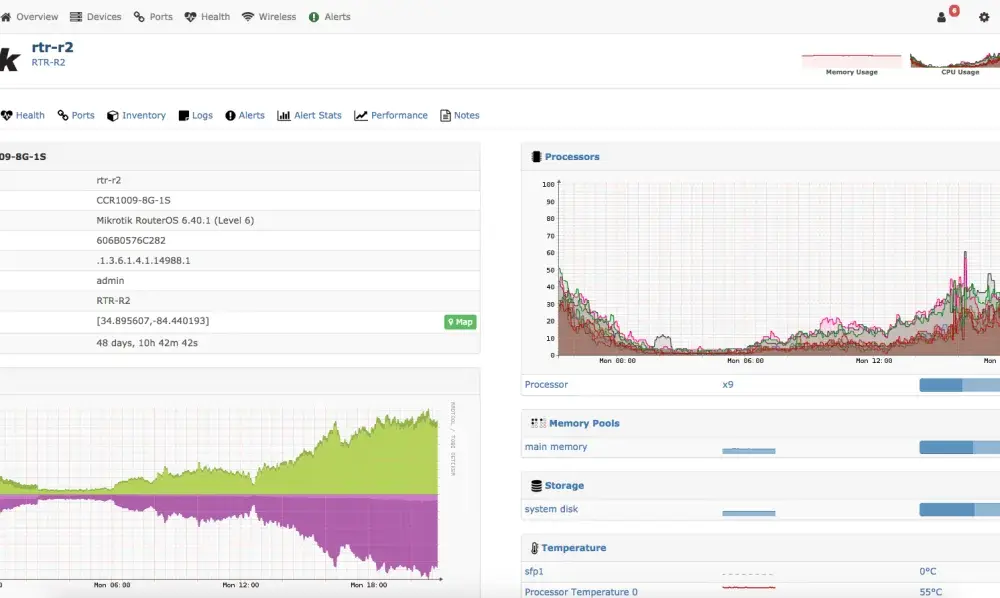Switch to the Notes tab
Image resolution: width=1000 pixels, height=598 pixels.
click(466, 115)
